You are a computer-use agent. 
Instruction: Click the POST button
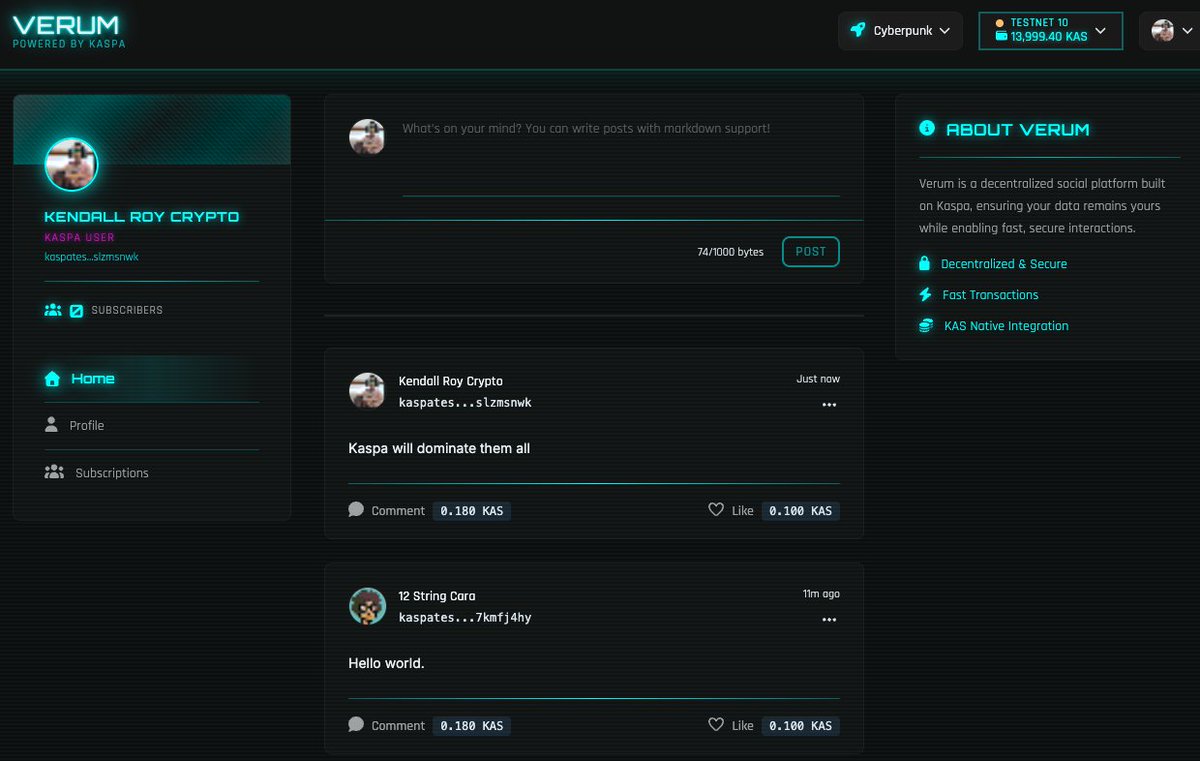(811, 252)
